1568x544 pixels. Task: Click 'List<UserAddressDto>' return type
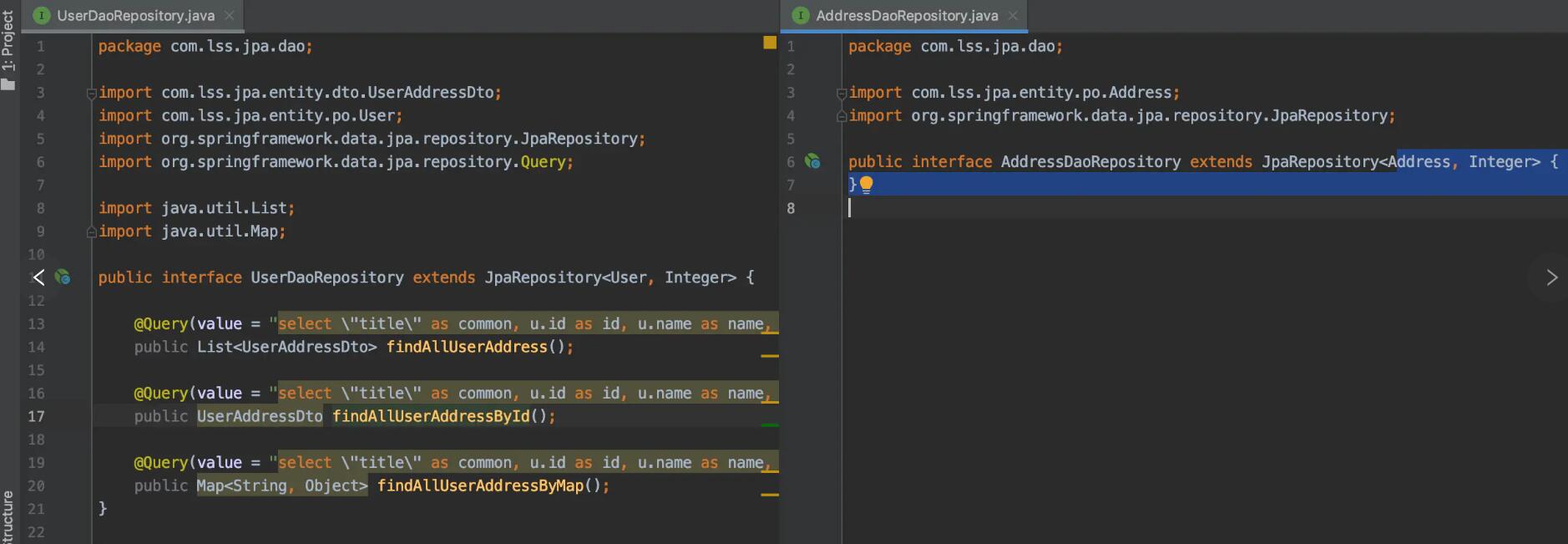287,347
